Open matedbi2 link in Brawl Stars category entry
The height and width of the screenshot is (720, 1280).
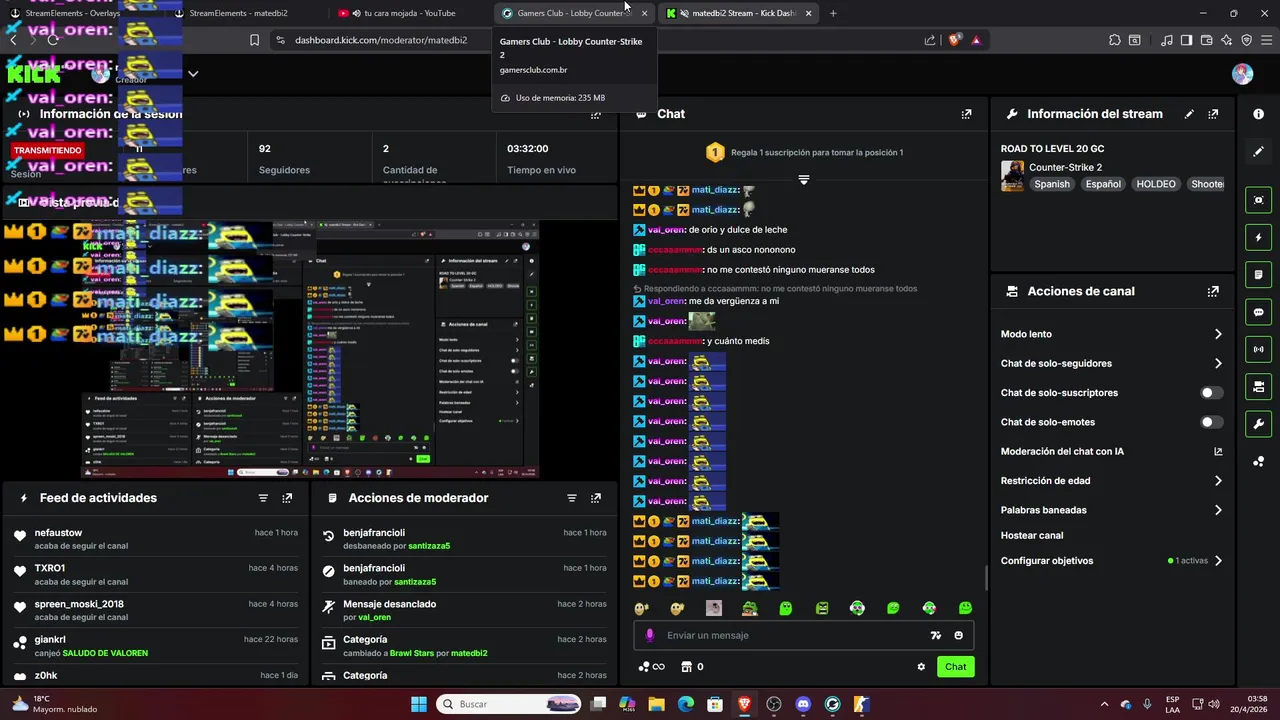[469, 653]
